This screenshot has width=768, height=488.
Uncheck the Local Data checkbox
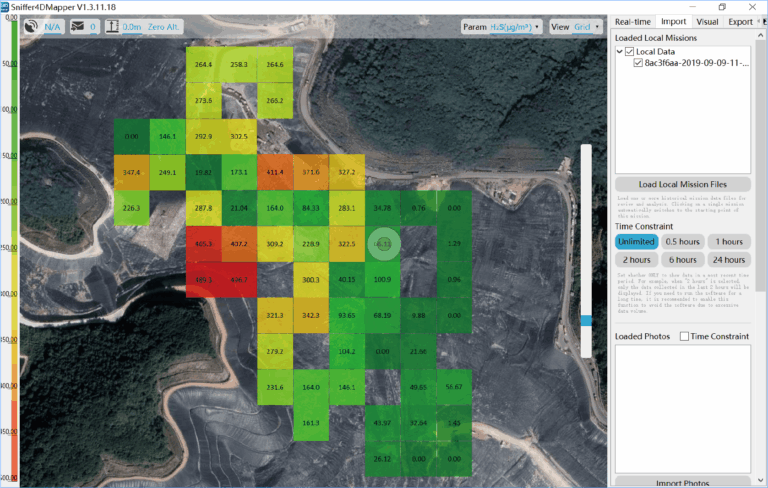[630, 51]
